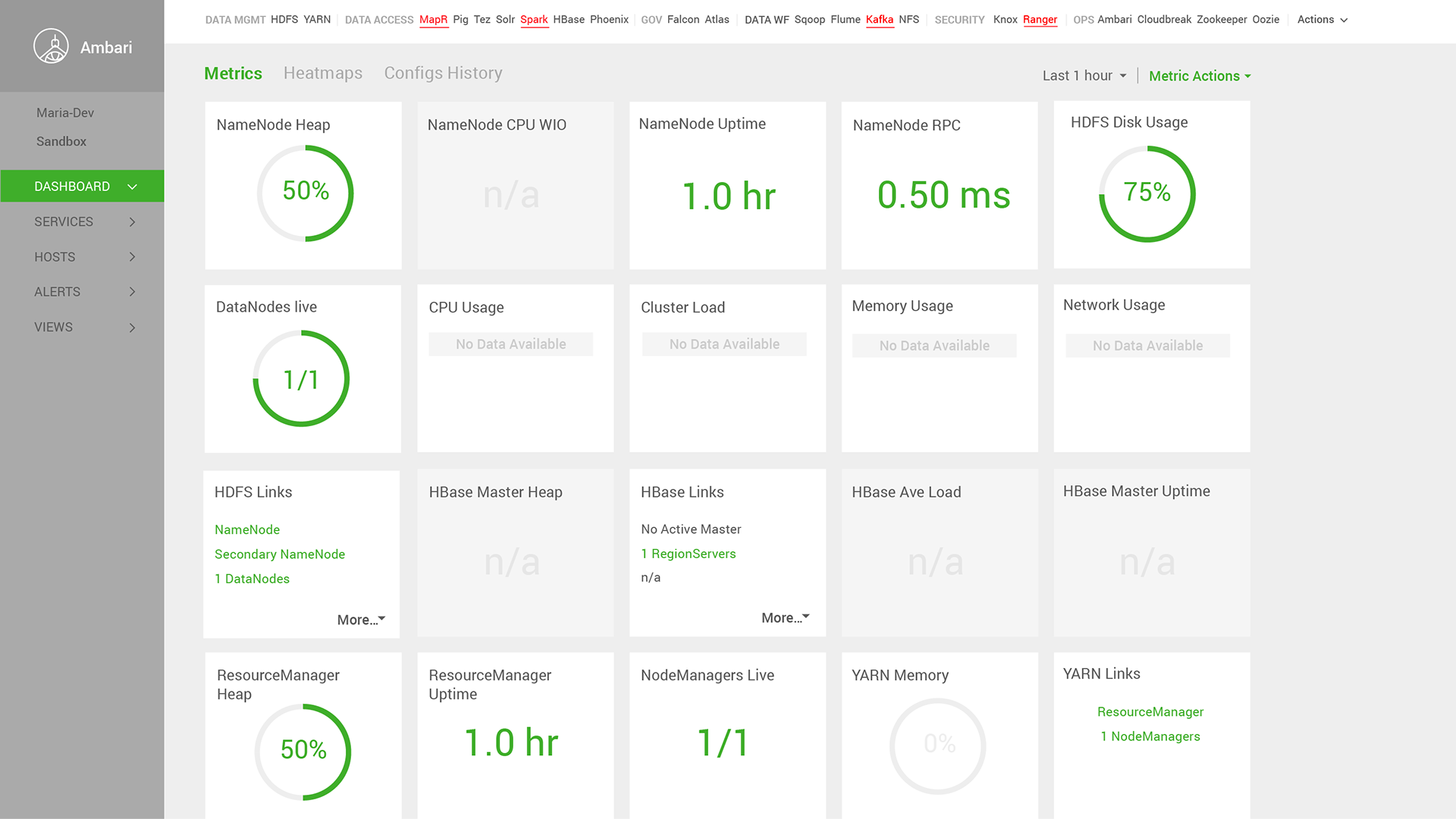This screenshot has width=1456, height=819.
Task: Switch to the Configs History tab
Action: 443,73
